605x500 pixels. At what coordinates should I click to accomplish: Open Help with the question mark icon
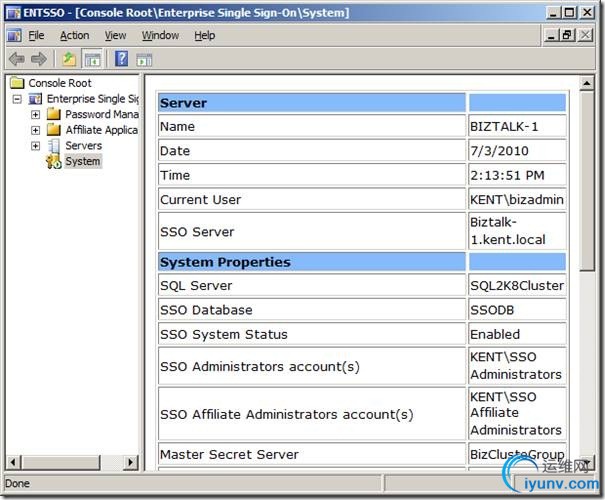pyautogui.click(x=122, y=59)
